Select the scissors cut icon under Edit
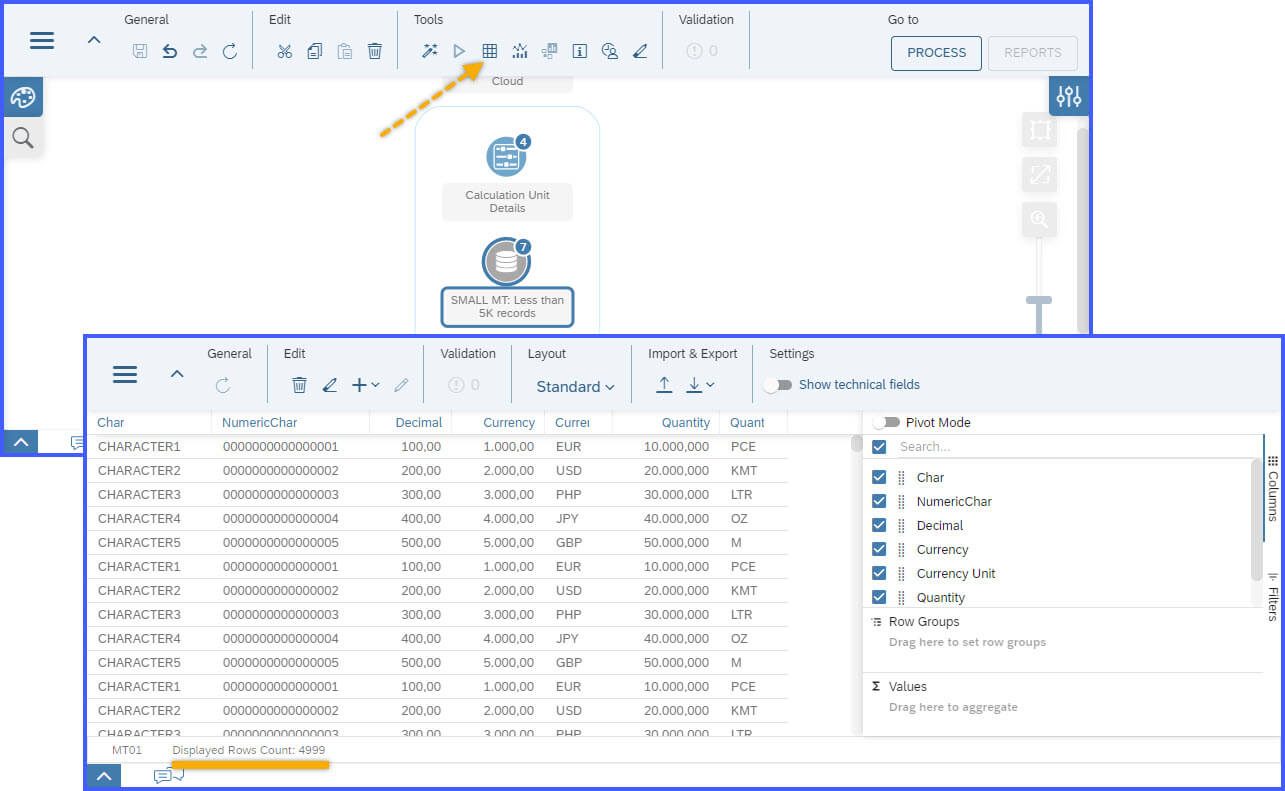Viewport: 1285px width, 791px height. 284,50
